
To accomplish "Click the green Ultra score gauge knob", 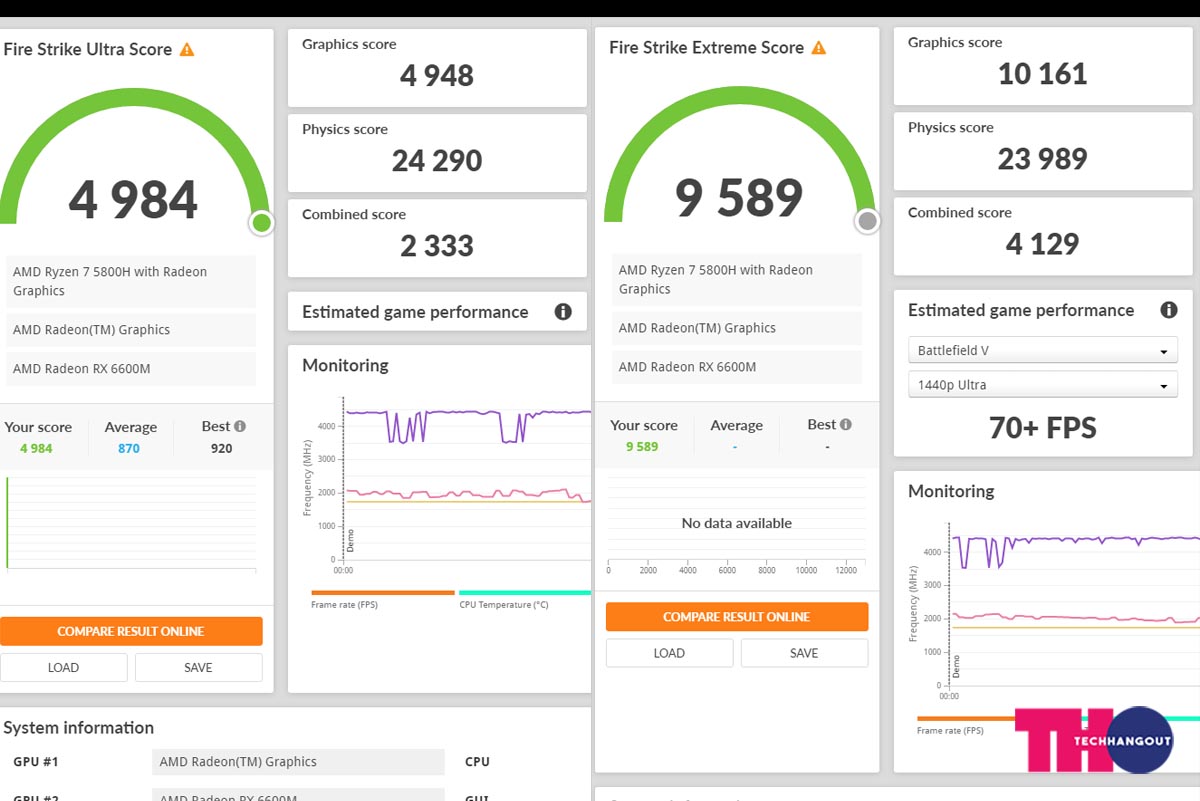I will 262,222.
